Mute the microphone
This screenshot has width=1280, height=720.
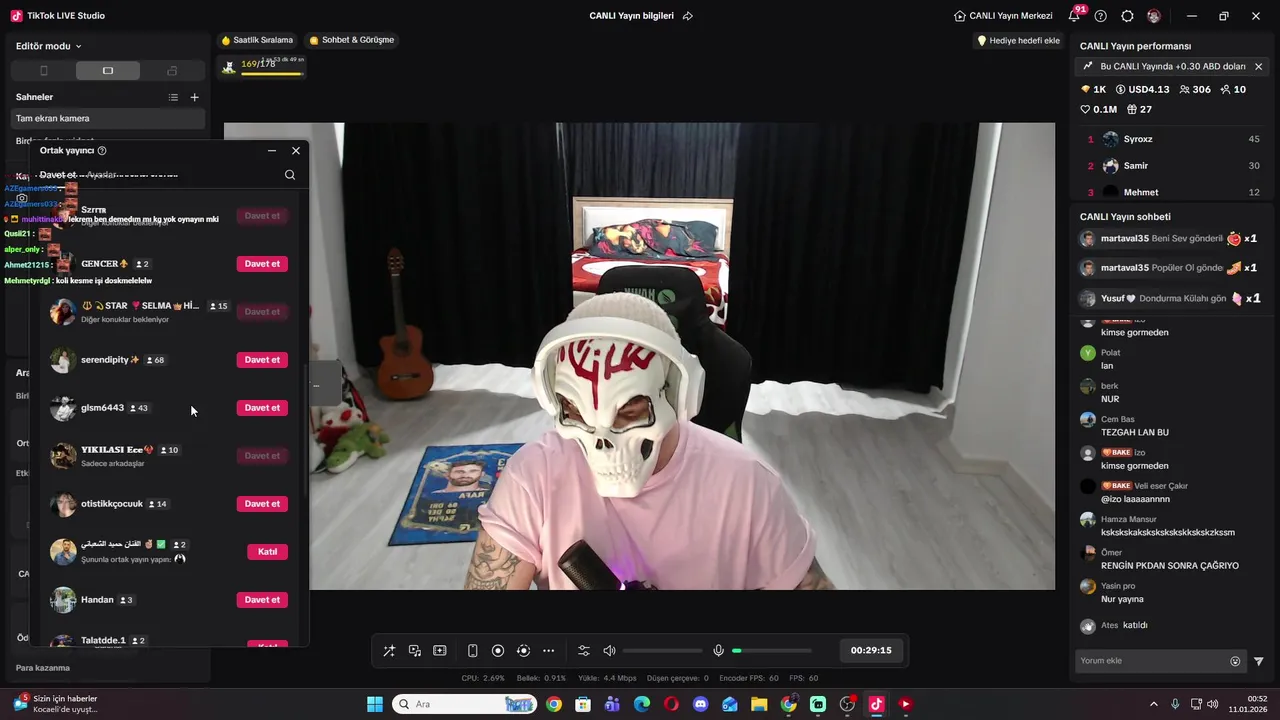click(718, 651)
